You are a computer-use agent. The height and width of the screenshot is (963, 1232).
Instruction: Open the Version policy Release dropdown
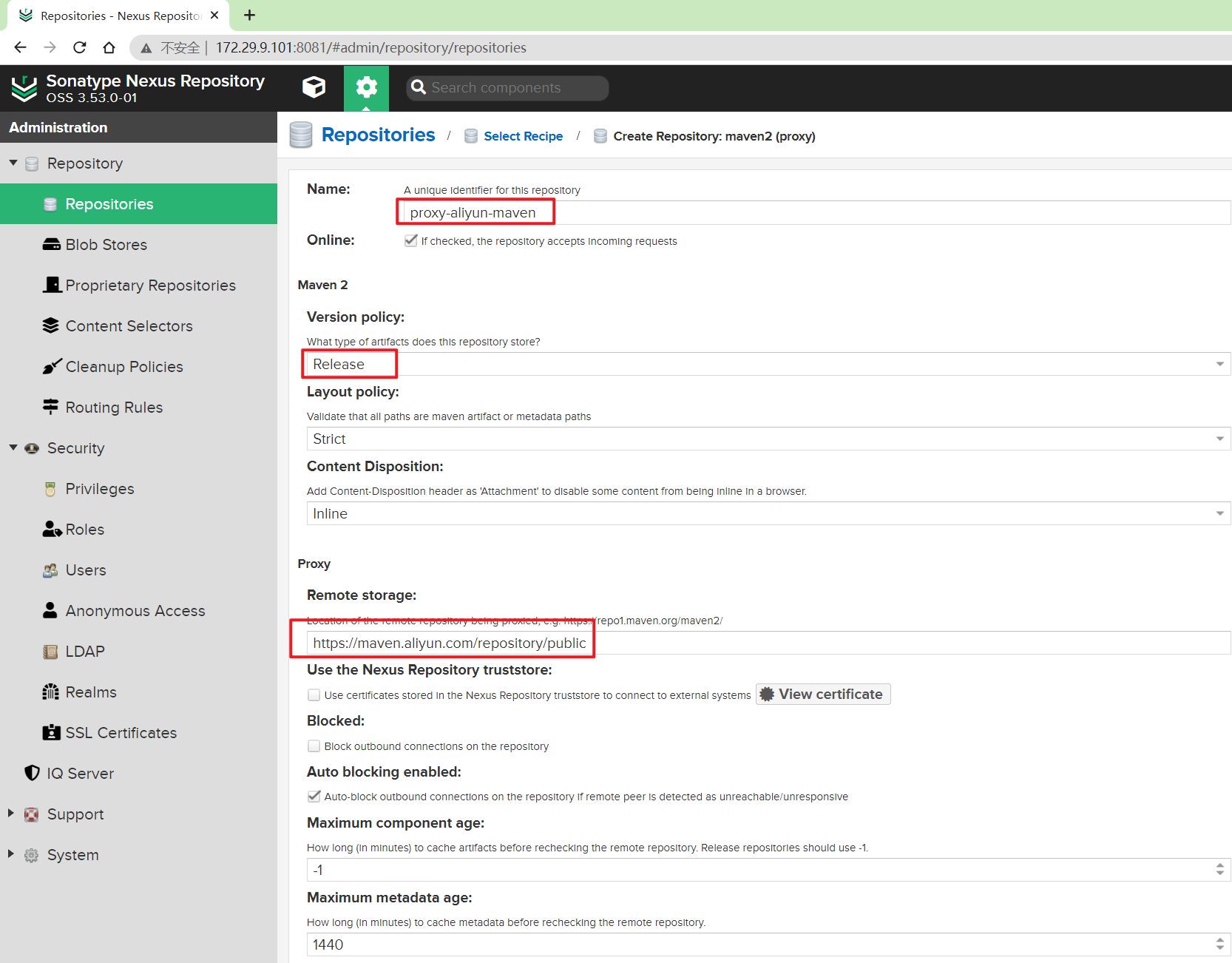click(768, 364)
